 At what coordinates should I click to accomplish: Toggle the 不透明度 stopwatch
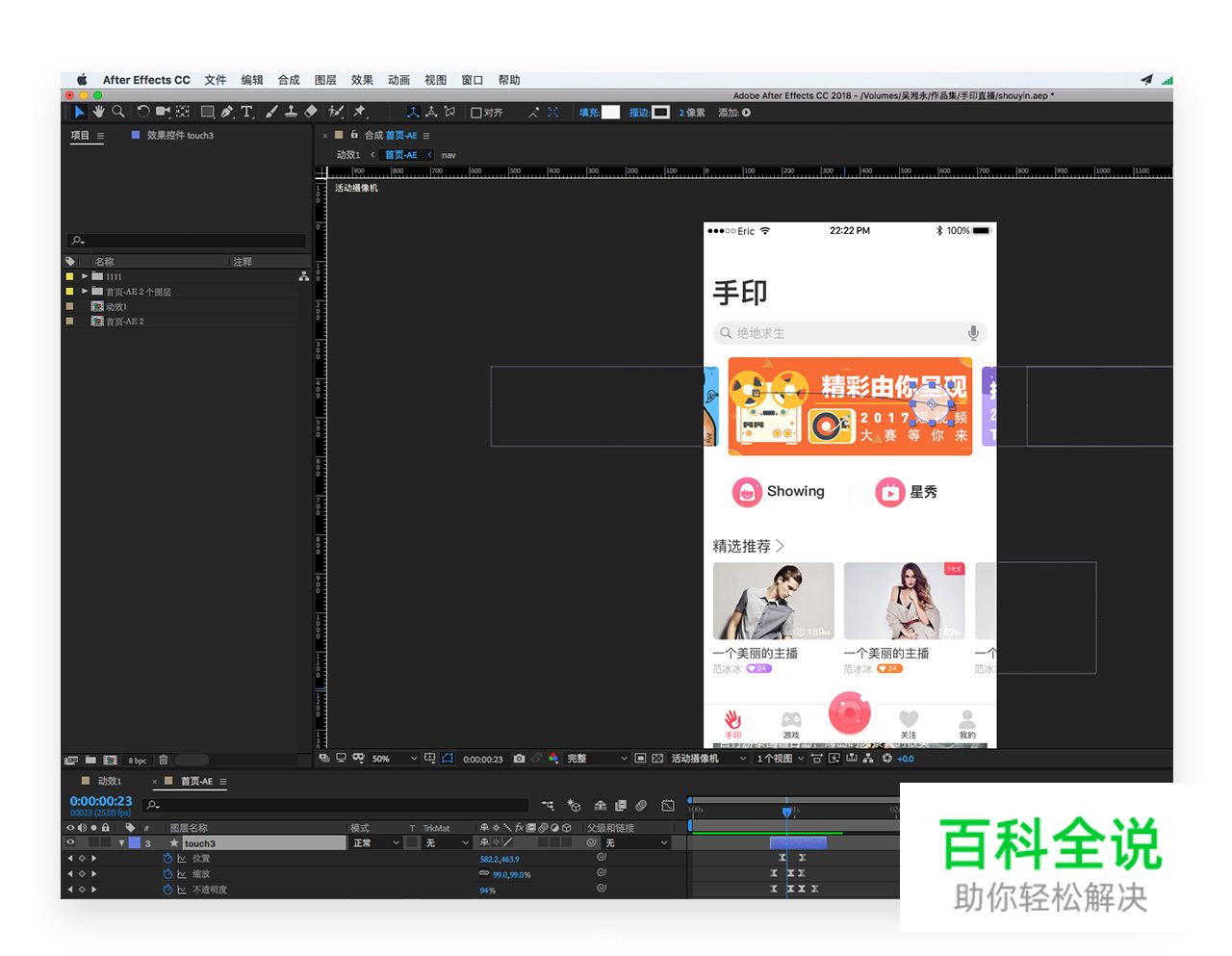click(x=167, y=890)
